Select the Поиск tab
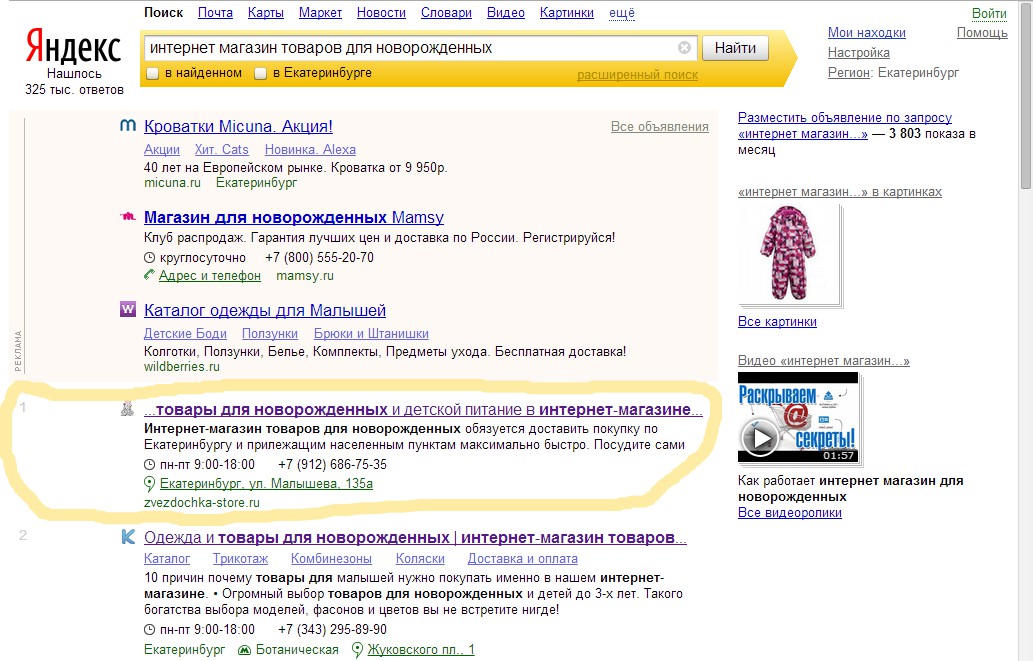 [x=163, y=13]
